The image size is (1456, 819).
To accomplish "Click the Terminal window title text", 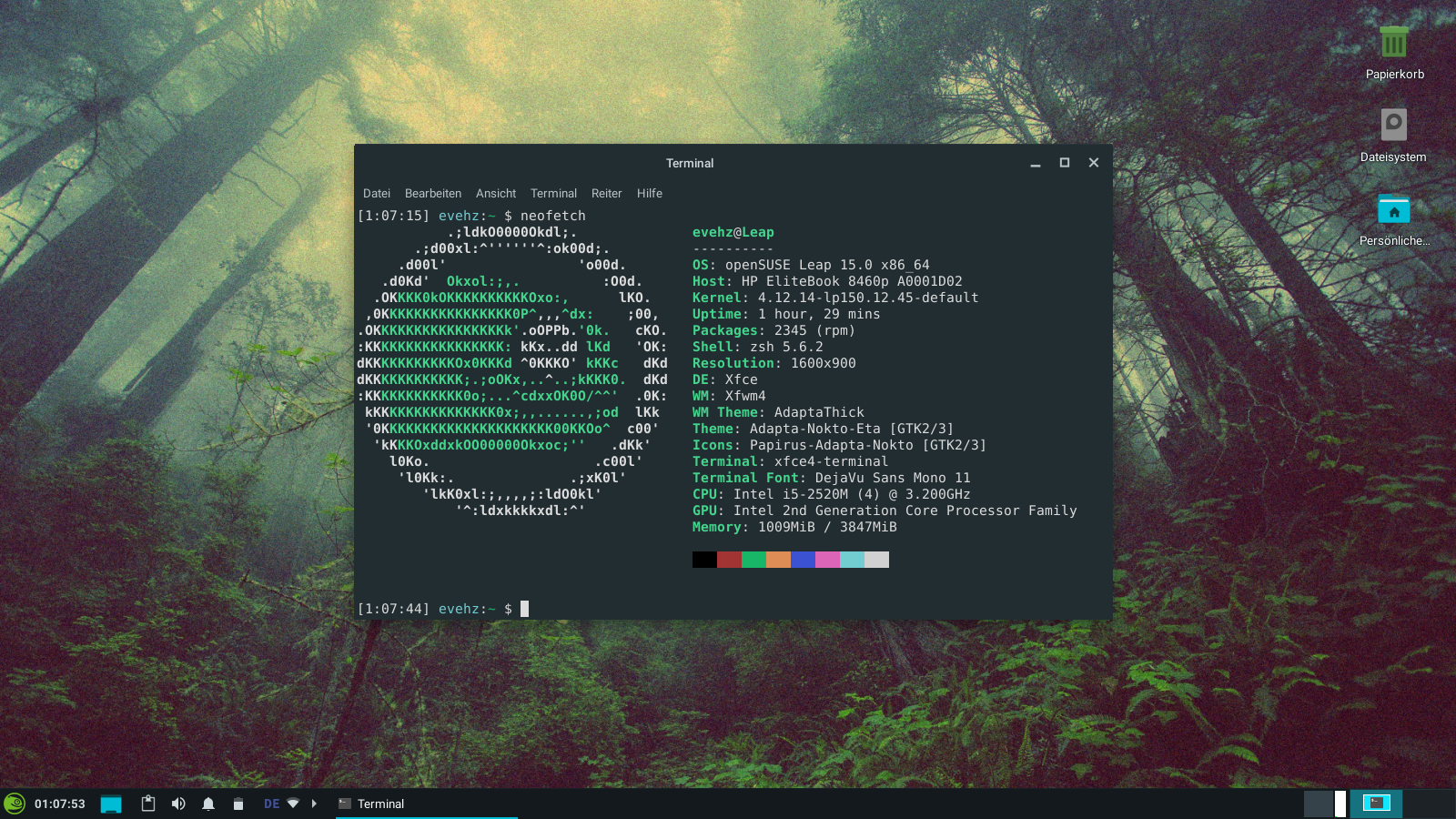I will (690, 163).
